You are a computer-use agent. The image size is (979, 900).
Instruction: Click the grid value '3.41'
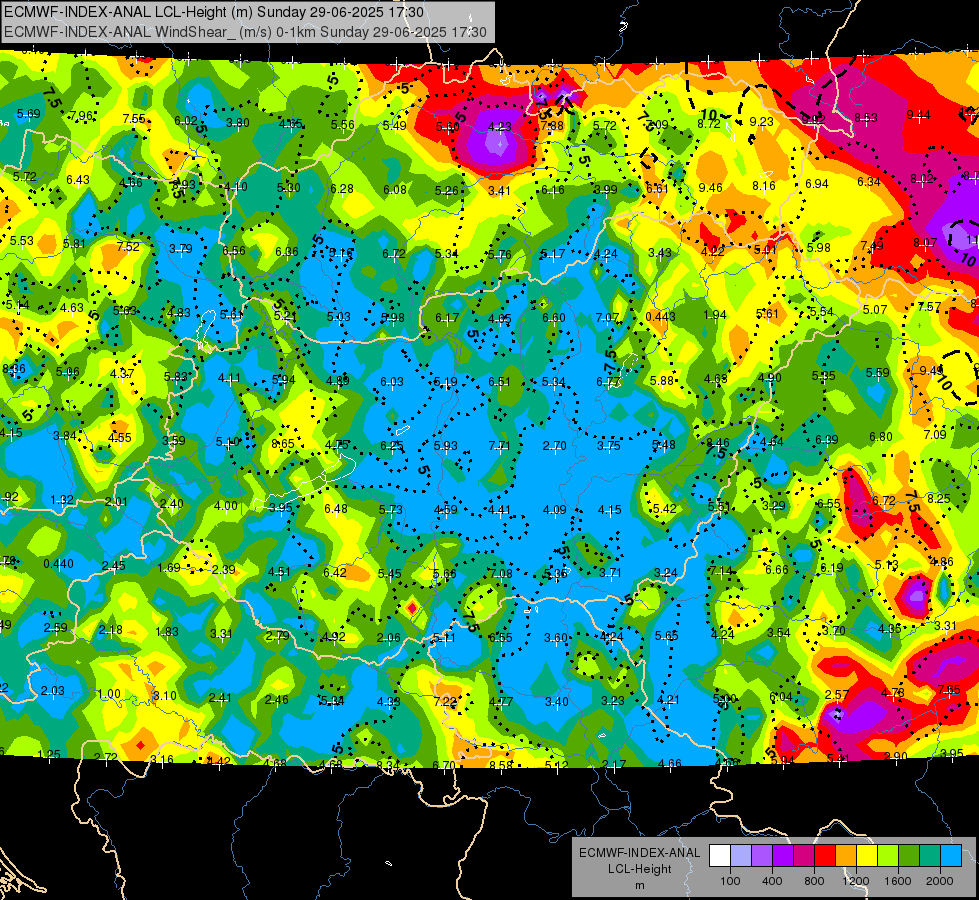pos(499,190)
